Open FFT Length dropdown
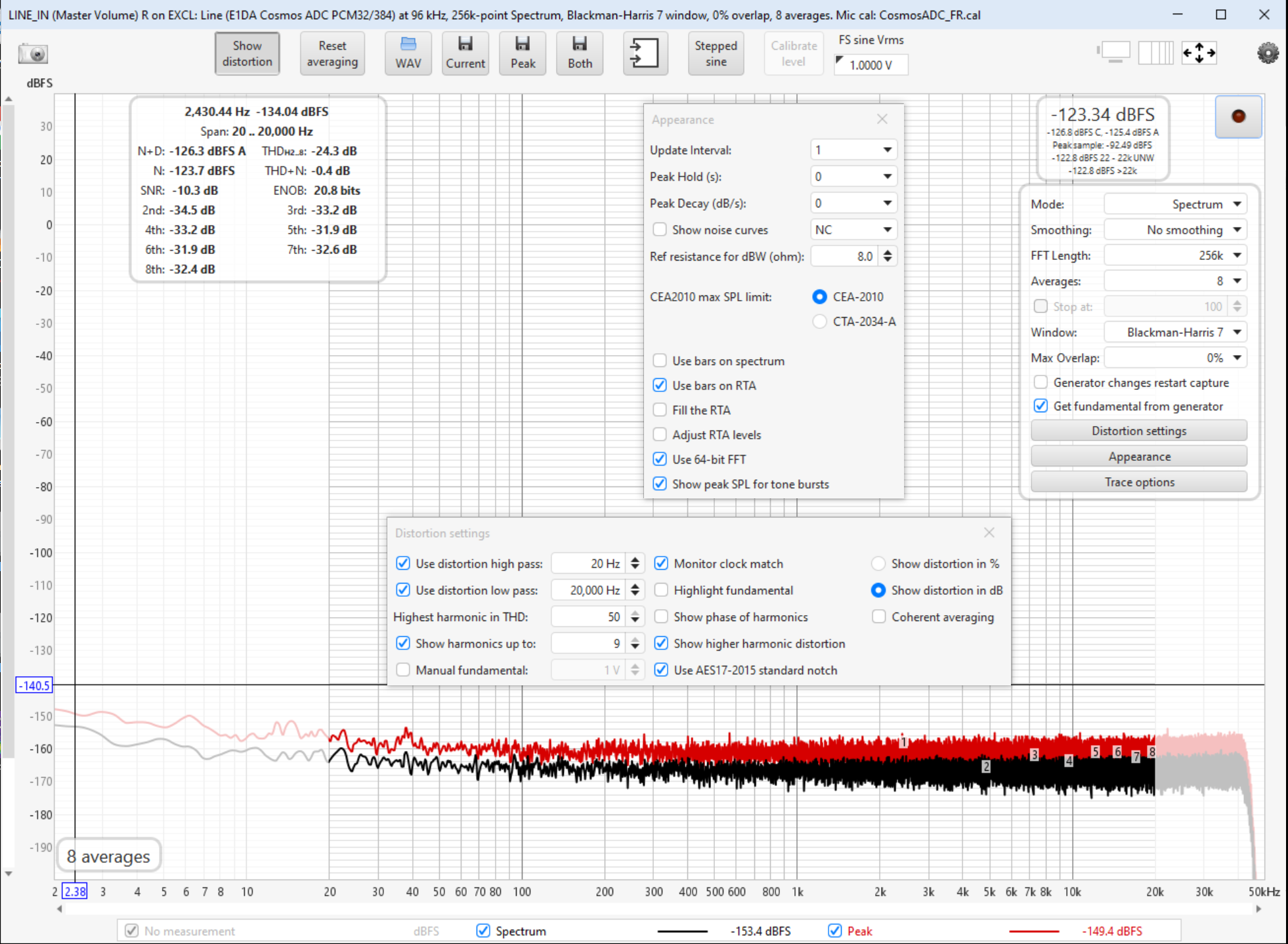 coord(1175,255)
